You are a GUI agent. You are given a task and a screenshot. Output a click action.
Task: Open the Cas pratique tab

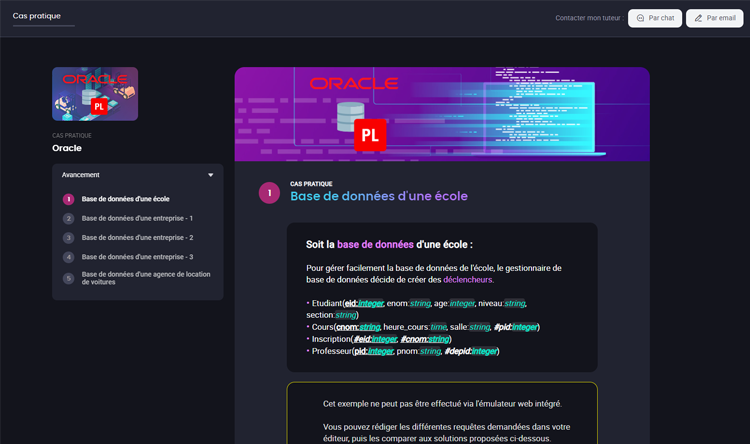37,16
